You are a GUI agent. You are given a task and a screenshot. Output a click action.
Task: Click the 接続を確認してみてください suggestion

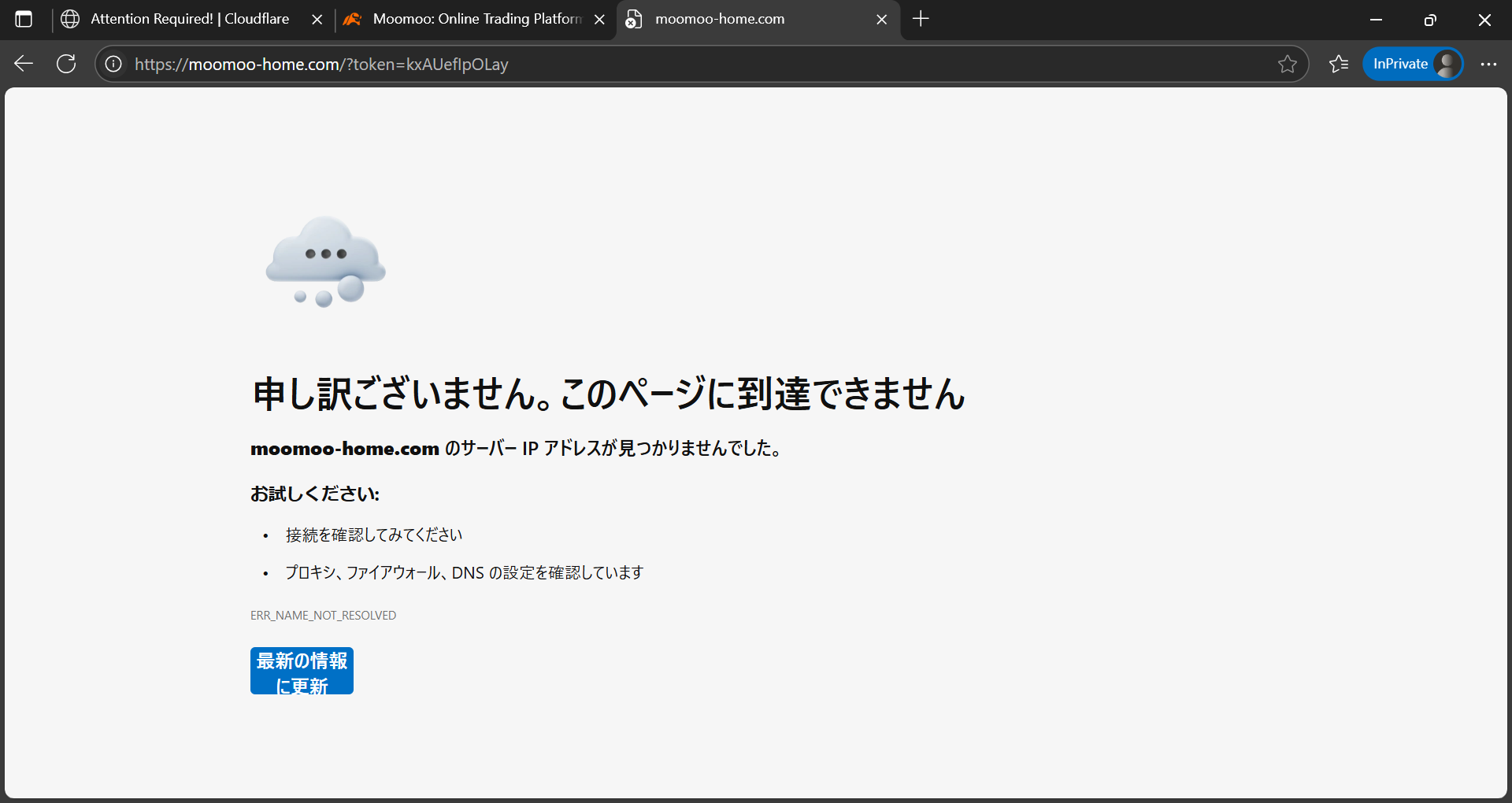coord(374,535)
